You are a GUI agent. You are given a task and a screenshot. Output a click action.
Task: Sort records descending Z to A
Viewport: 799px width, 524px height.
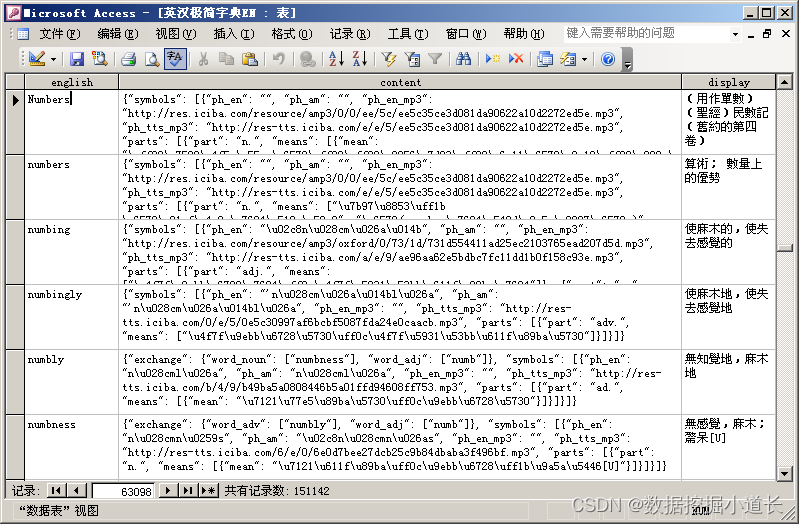click(359, 59)
